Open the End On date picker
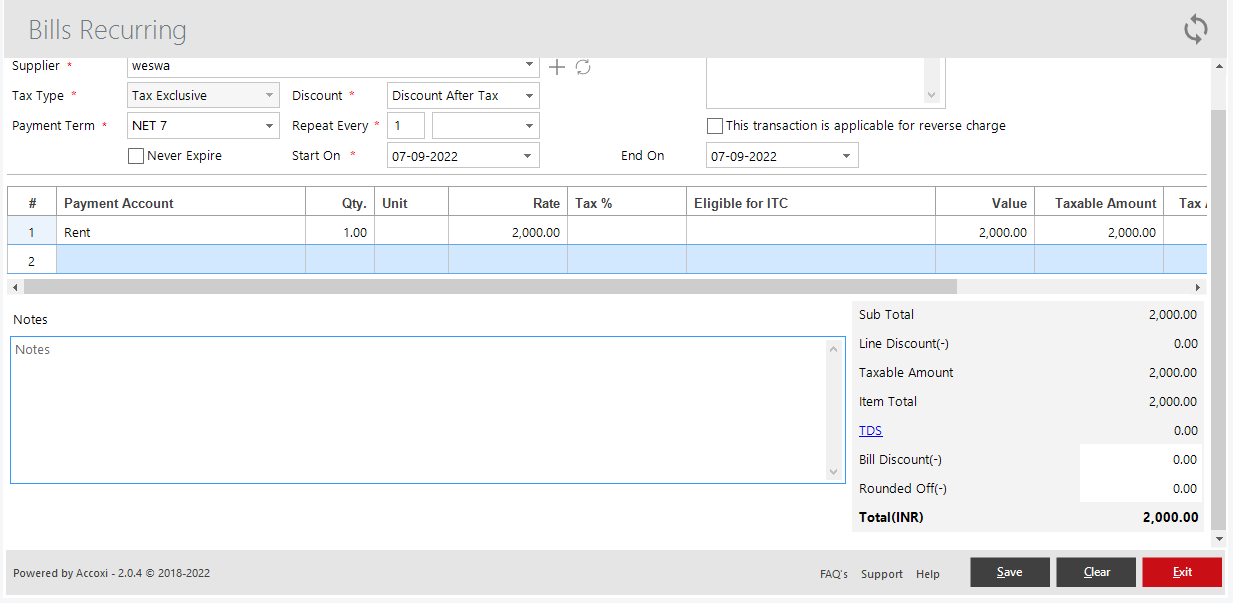1233x603 pixels. tap(847, 156)
